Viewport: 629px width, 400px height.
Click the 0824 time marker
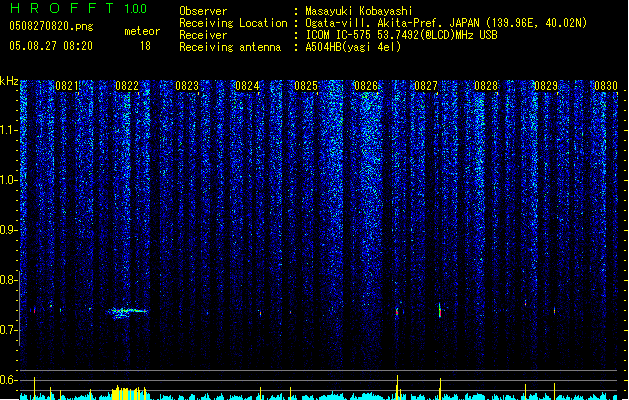pos(247,86)
